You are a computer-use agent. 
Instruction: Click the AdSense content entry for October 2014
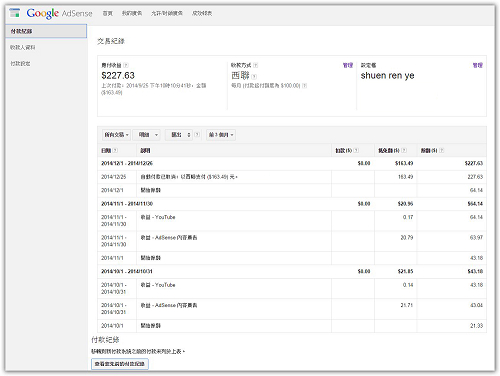(169, 305)
